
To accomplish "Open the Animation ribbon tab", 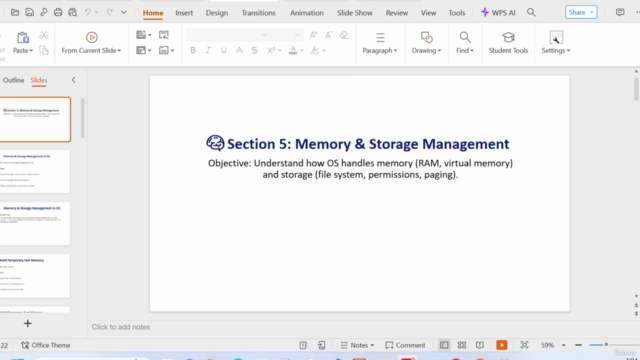I will coord(307,13).
